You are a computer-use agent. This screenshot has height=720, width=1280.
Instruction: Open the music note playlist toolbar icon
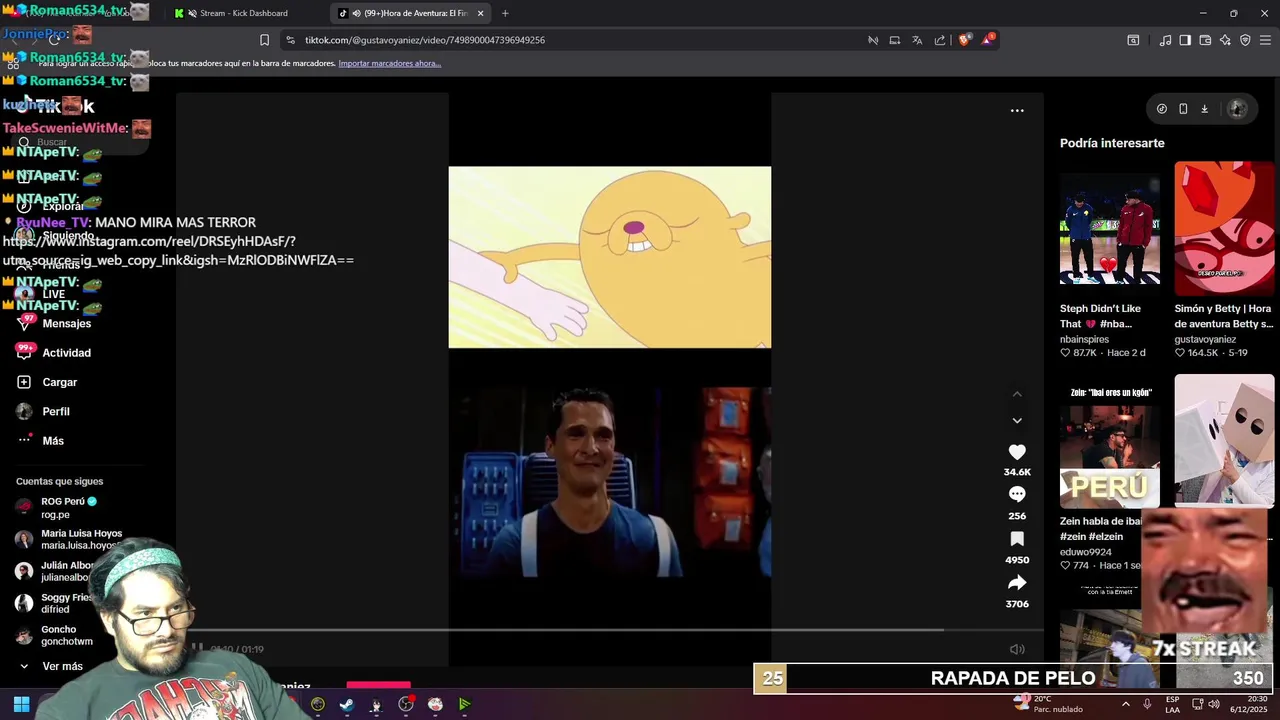point(1165,40)
